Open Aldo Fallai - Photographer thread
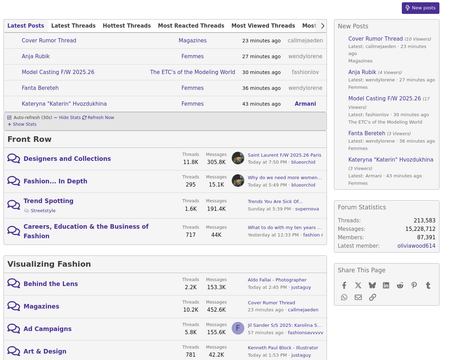450x360 pixels. [x=277, y=280]
